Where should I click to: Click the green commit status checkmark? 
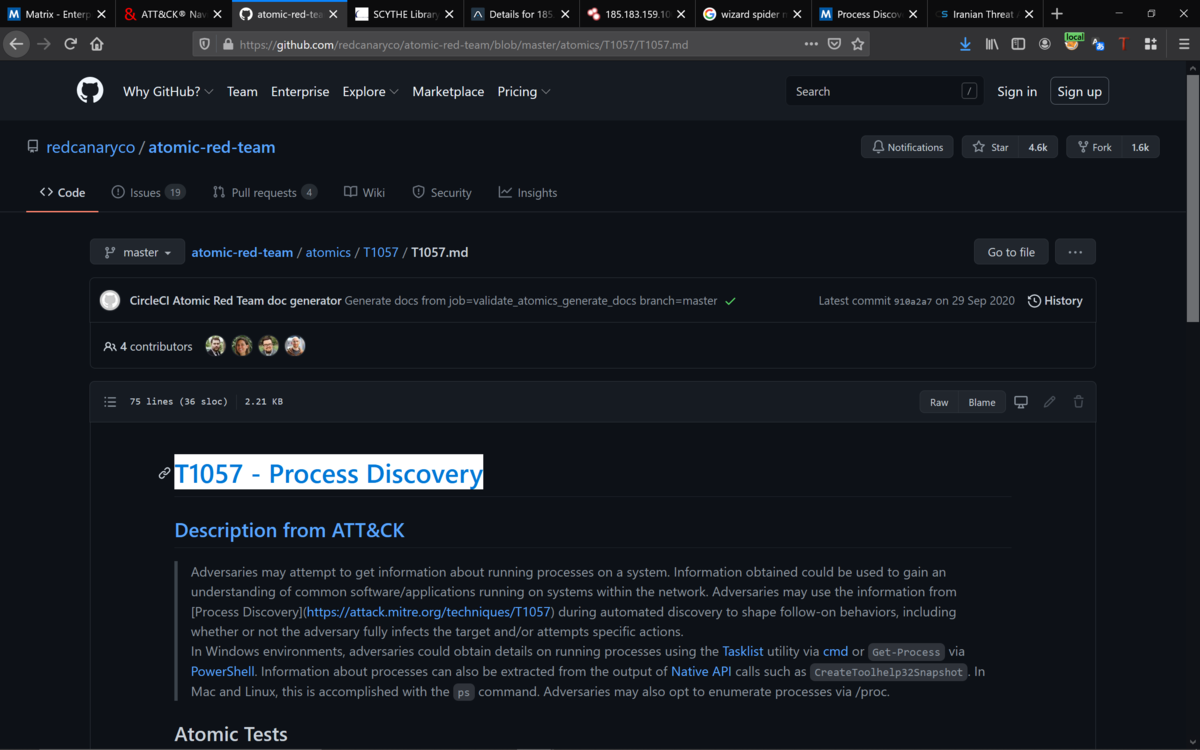(x=731, y=301)
